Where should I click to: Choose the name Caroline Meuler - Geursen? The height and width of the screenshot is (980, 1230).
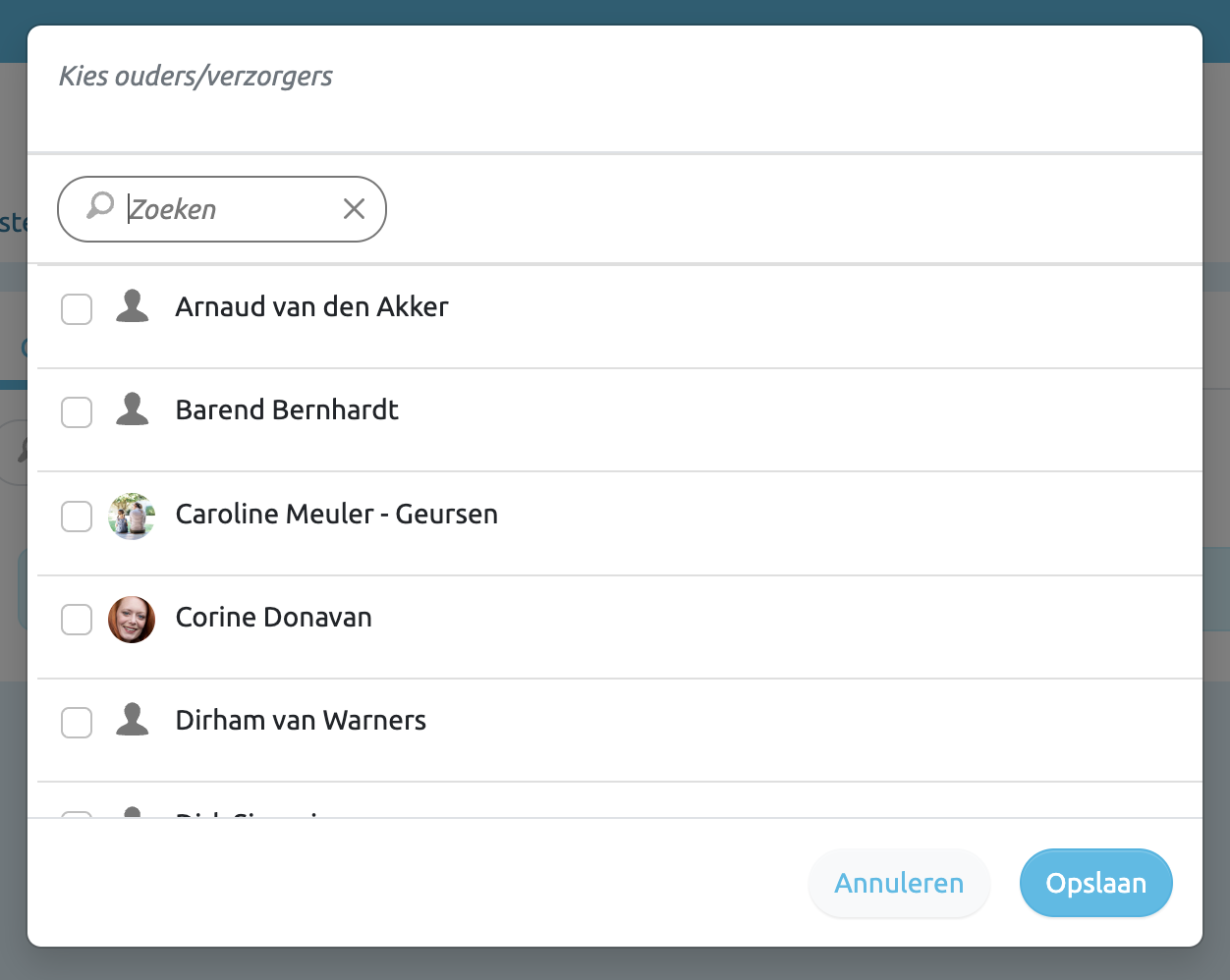(336, 515)
